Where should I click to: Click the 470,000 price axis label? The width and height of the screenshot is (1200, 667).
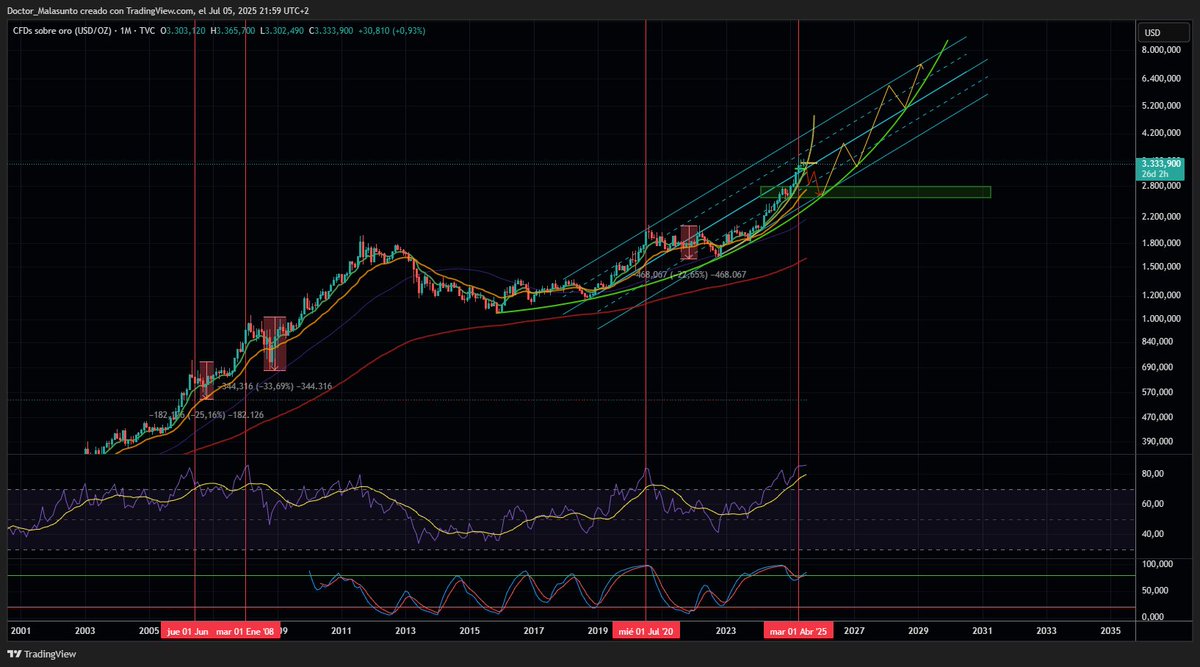coord(1158,418)
